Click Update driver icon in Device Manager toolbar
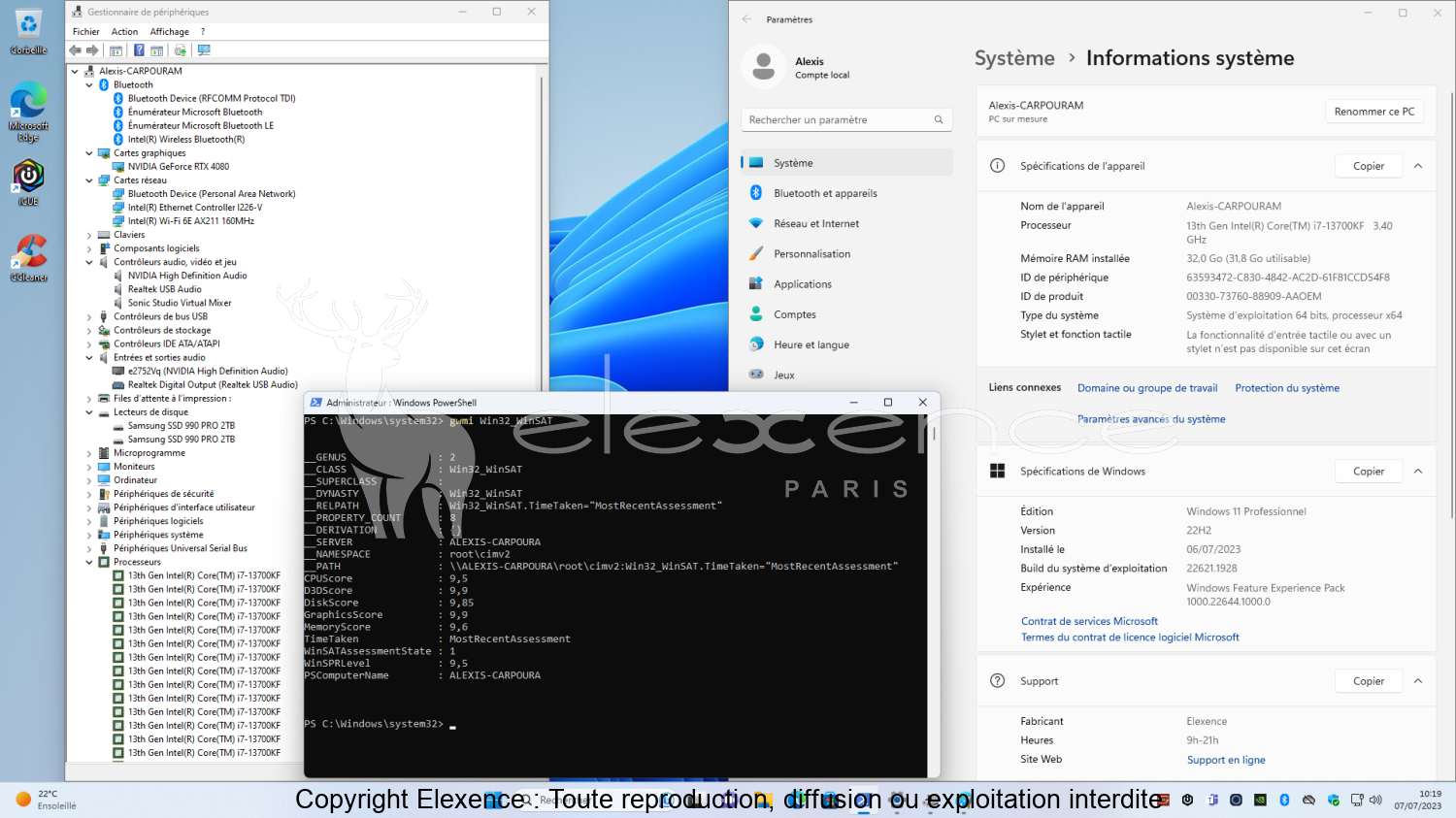Viewport: 1456px width, 818px height. [x=180, y=50]
